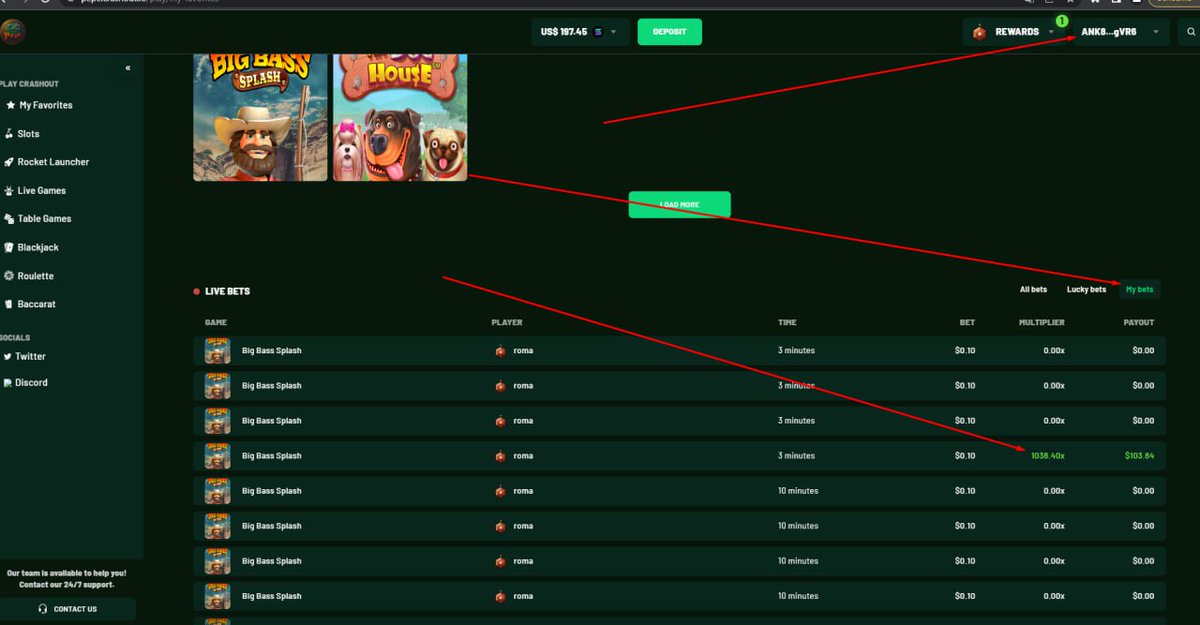This screenshot has width=1200, height=625.
Task: Click the Payout column header
Action: coord(1139,323)
